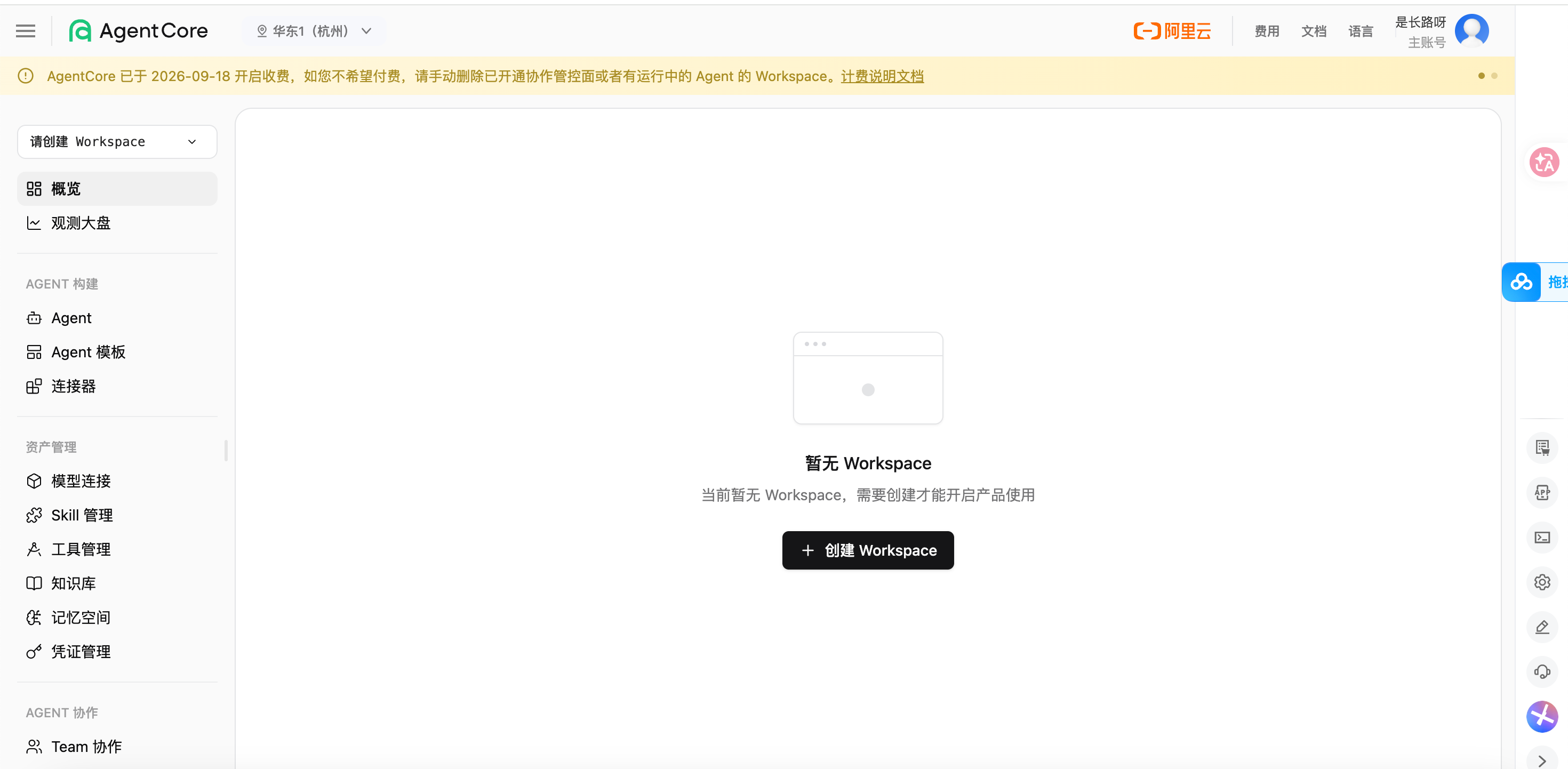Image resolution: width=1568 pixels, height=769 pixels.
Task: Click the blue cloud drag widget
Action: (1521, 282)
